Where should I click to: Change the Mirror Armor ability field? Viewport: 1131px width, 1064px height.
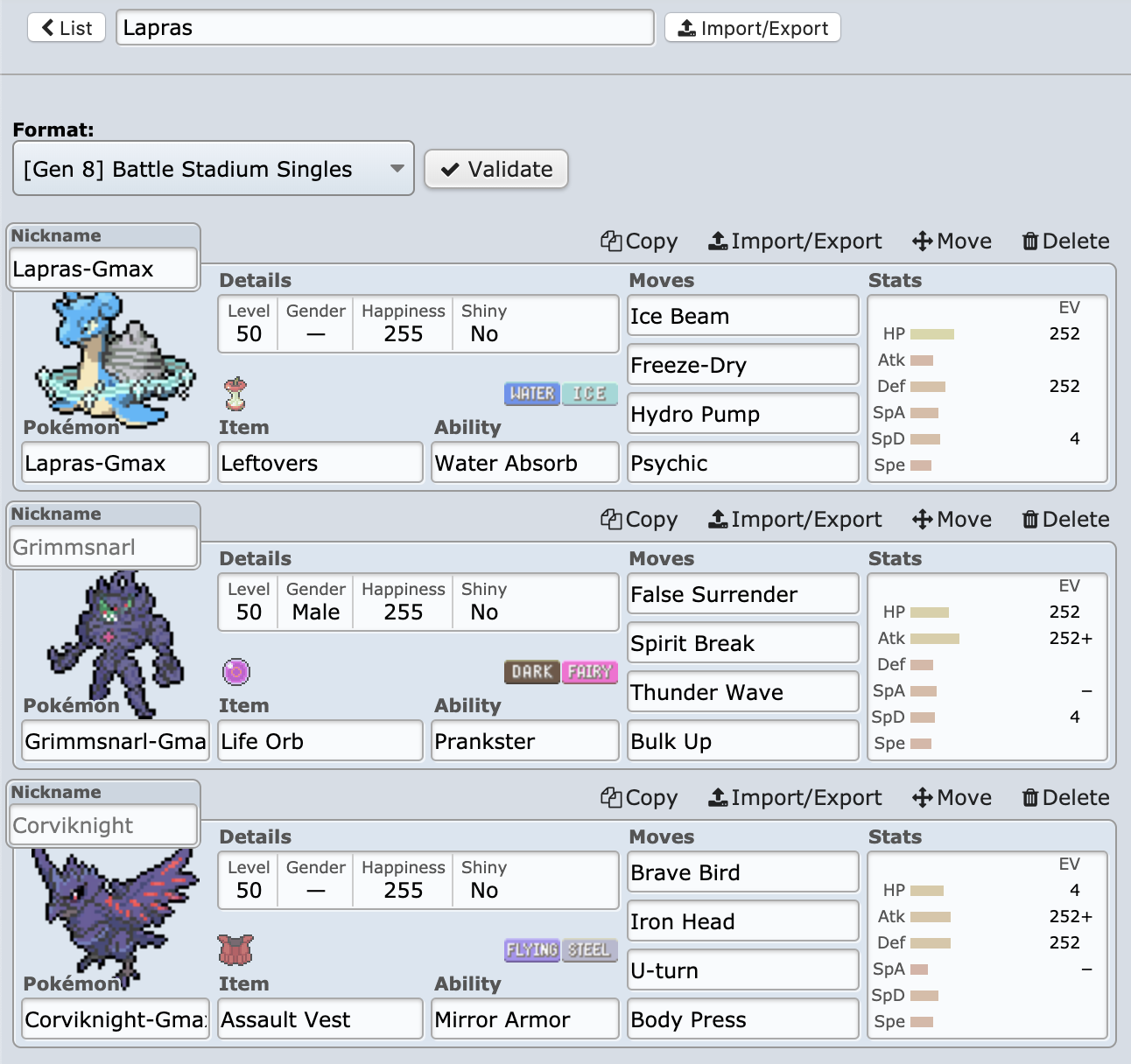(x=525, y=1019)
